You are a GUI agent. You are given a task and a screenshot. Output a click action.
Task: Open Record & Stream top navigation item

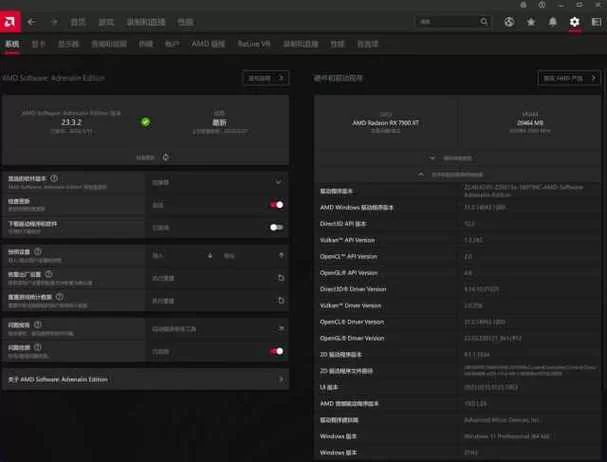click(146, 22)
